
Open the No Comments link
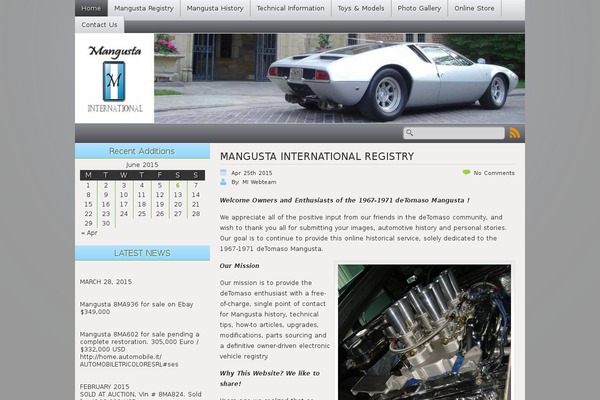pos(494,173)
